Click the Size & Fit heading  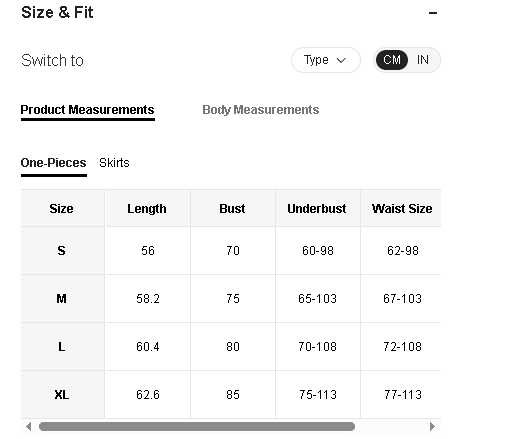click(x=57, y=13)
